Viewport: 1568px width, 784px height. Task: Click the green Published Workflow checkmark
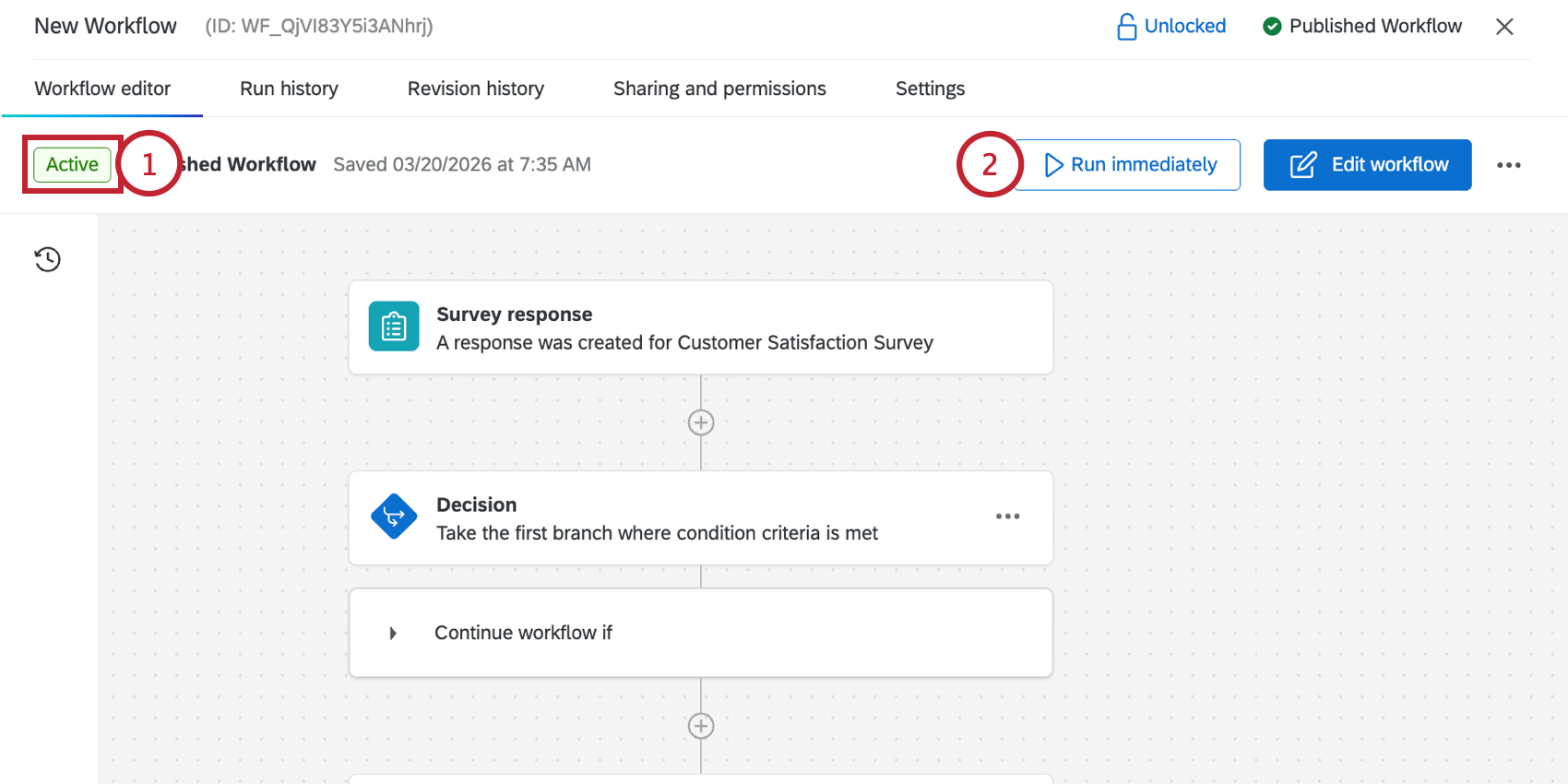point(1272,27)
